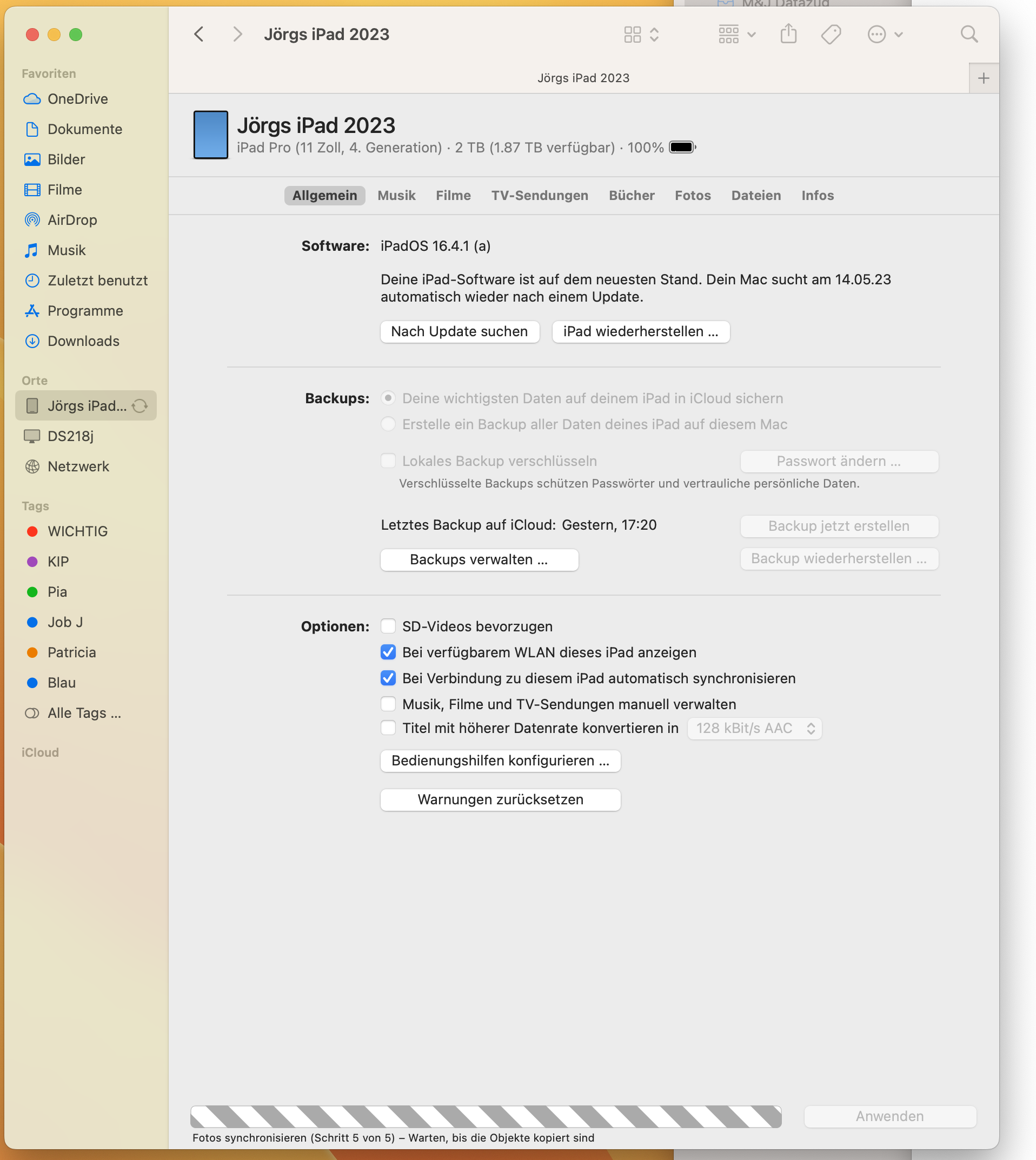This screenshot has height=1160, width=1036.
Task: Open OneDrive in the sidebar
Action: [86, 99]
